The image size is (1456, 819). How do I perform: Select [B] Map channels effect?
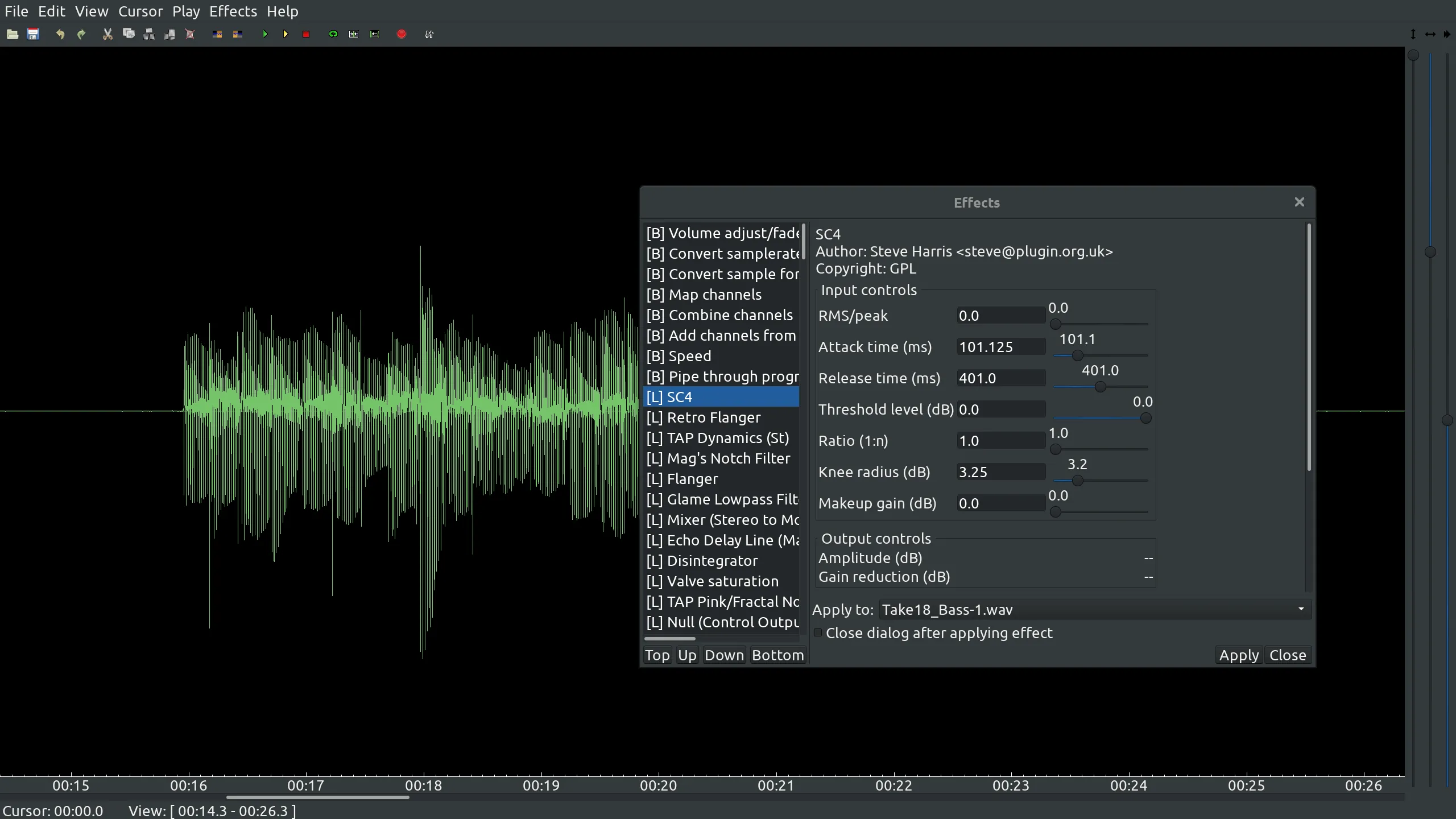click(721, 295)
